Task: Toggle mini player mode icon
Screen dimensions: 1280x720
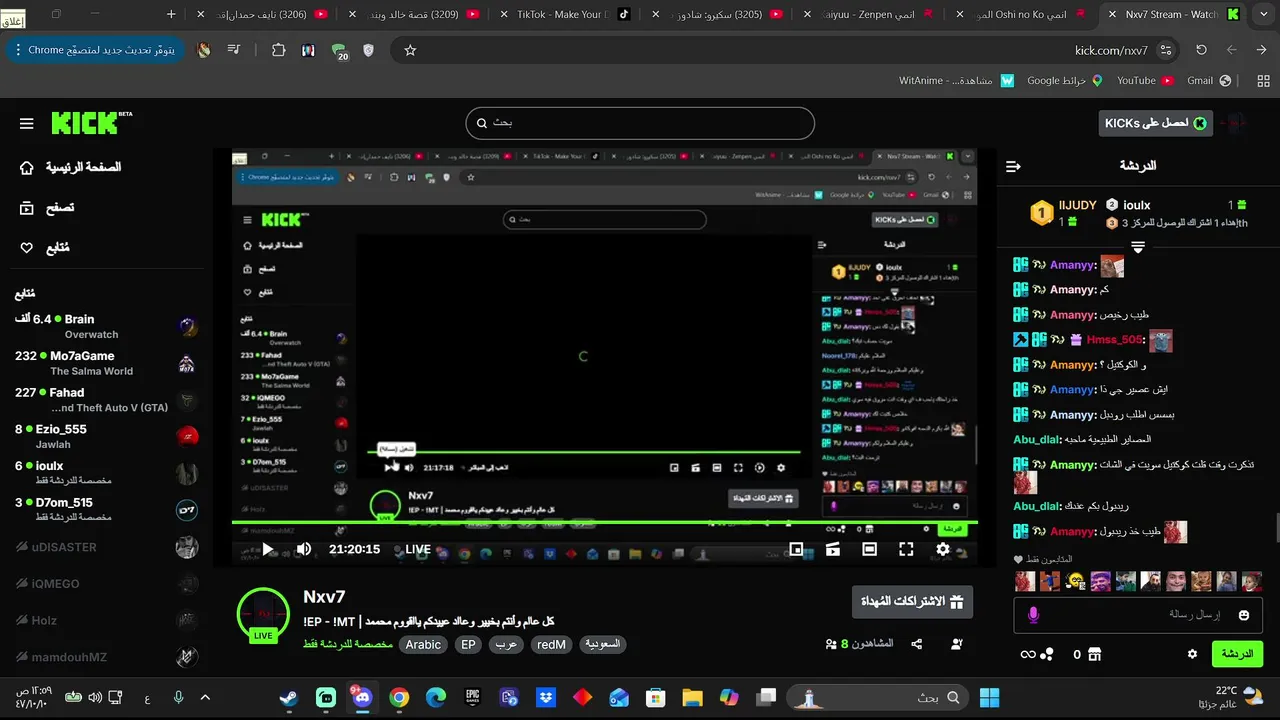Action: pyautogui.click(x=797, y=549)
